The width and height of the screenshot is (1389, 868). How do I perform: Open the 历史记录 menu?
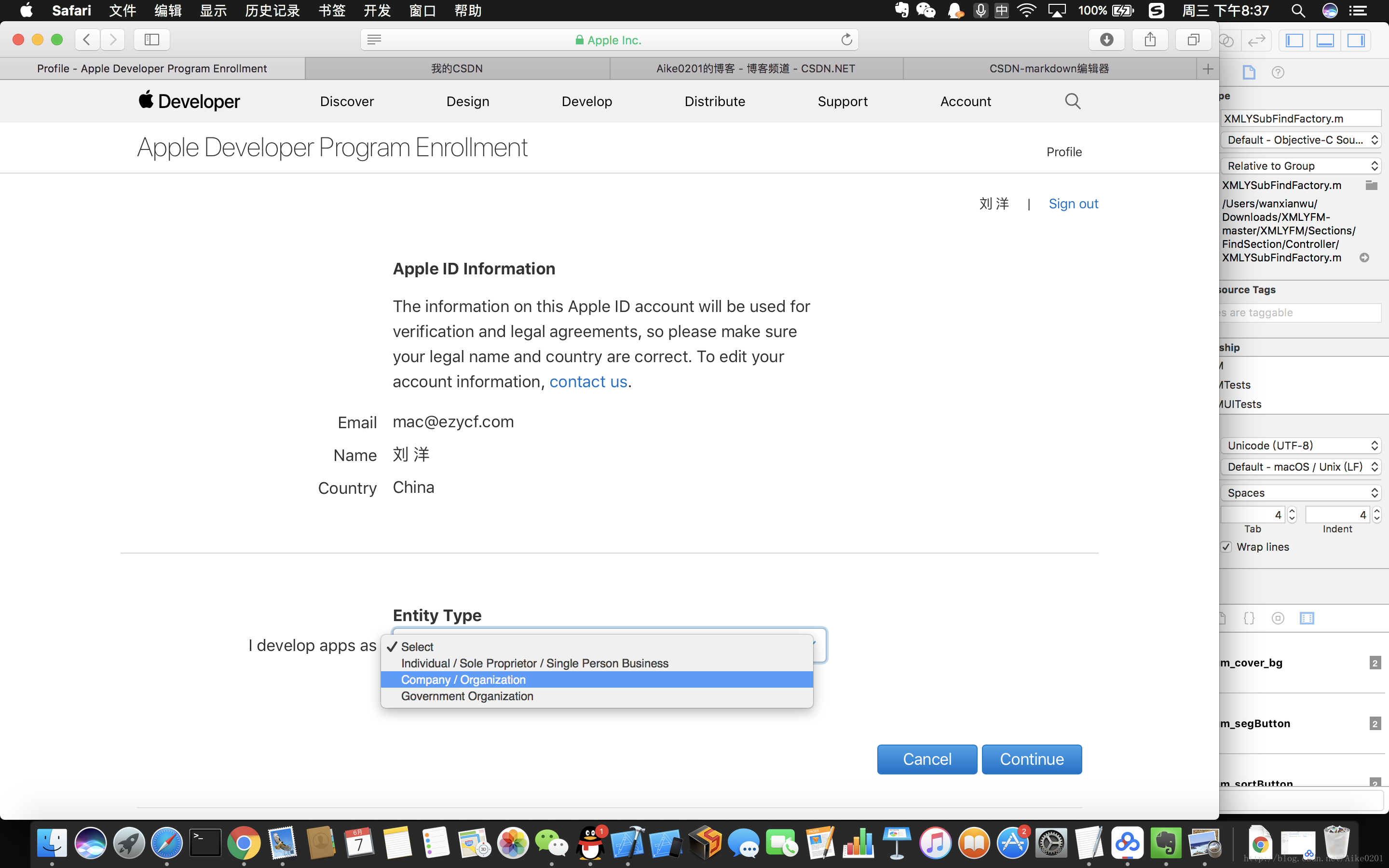272,10
